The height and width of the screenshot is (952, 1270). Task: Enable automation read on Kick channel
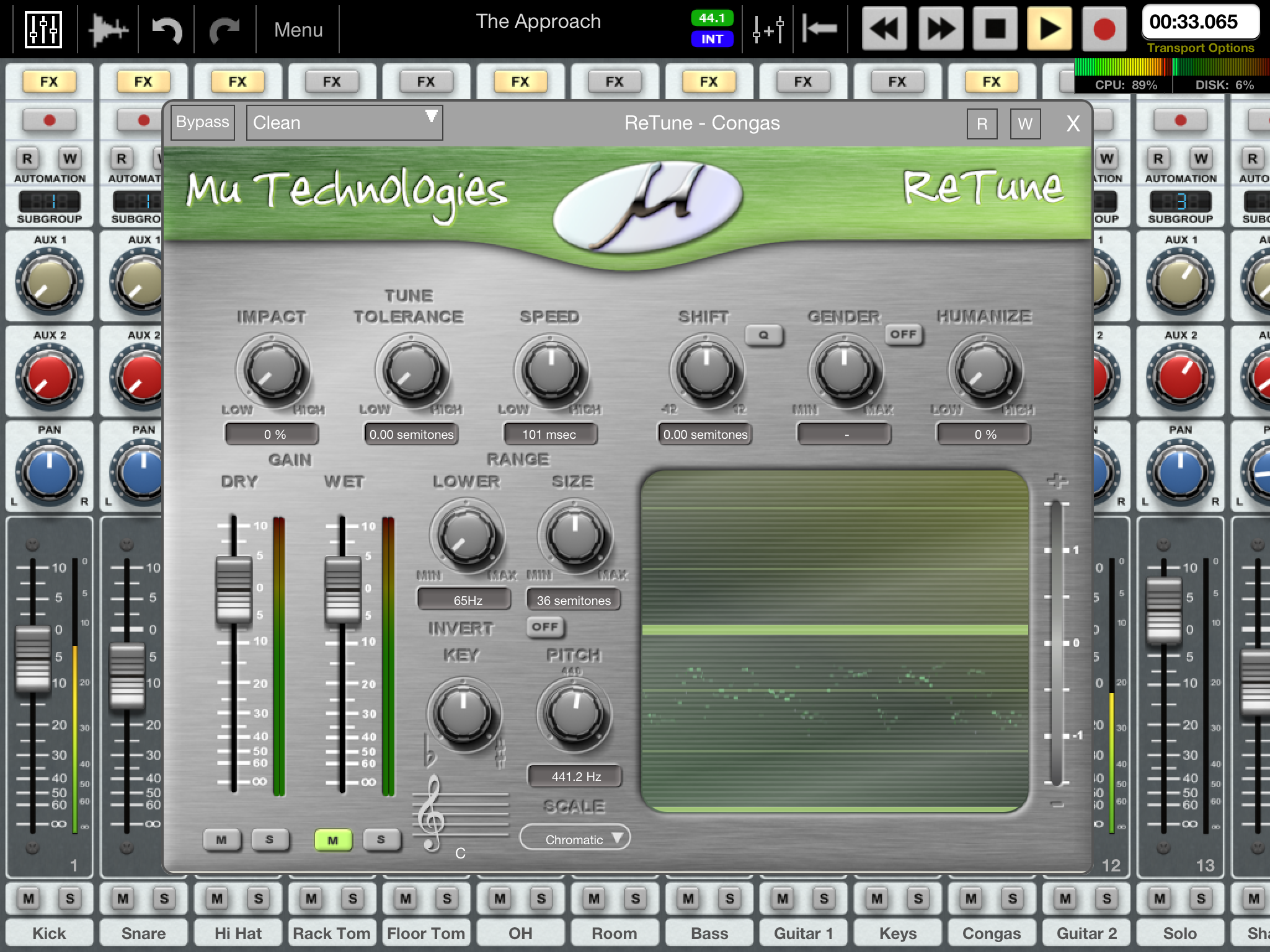tap(27, 159)
